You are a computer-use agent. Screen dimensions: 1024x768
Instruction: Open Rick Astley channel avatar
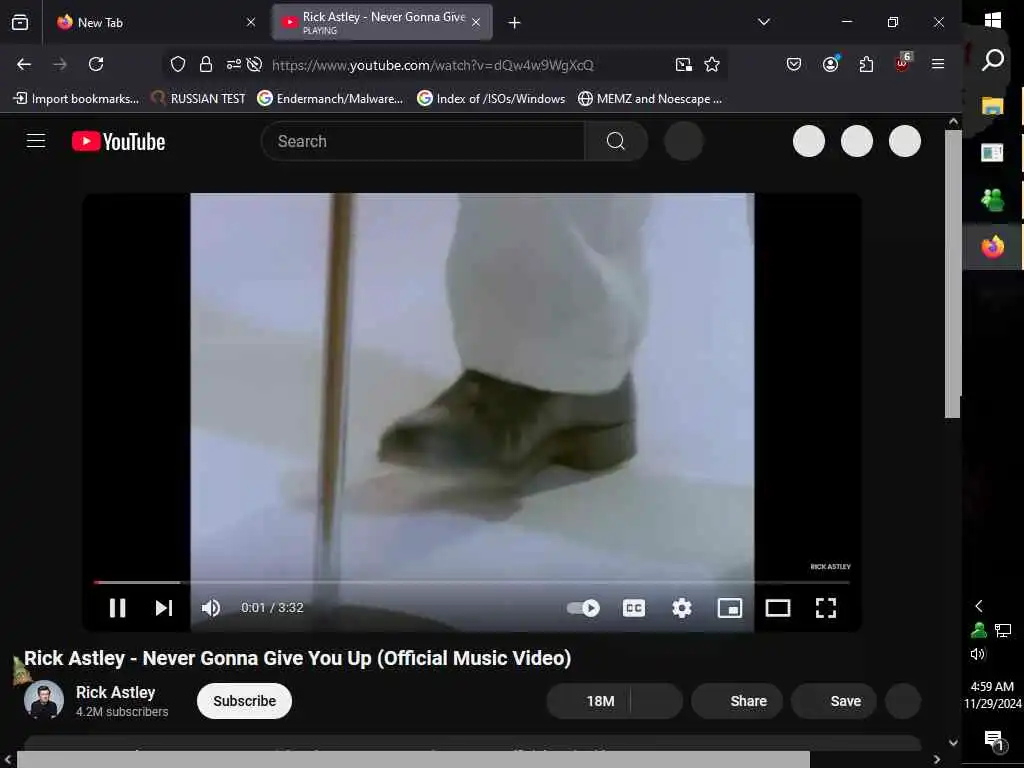tap(44, 700)
